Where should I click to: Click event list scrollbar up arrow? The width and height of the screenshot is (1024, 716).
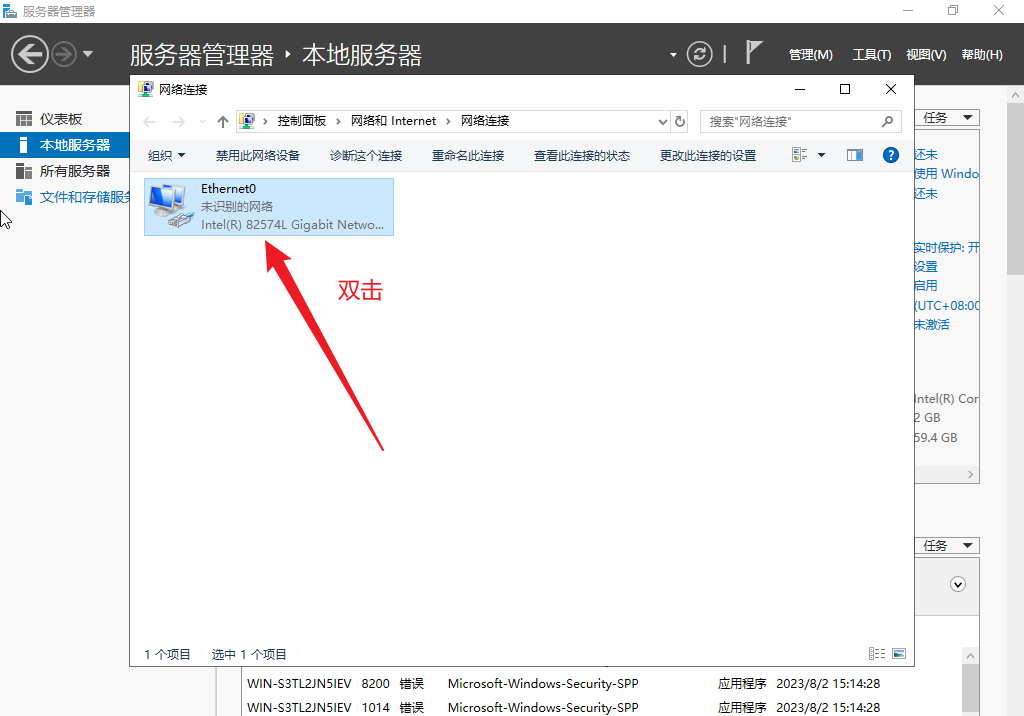(970, 656)
